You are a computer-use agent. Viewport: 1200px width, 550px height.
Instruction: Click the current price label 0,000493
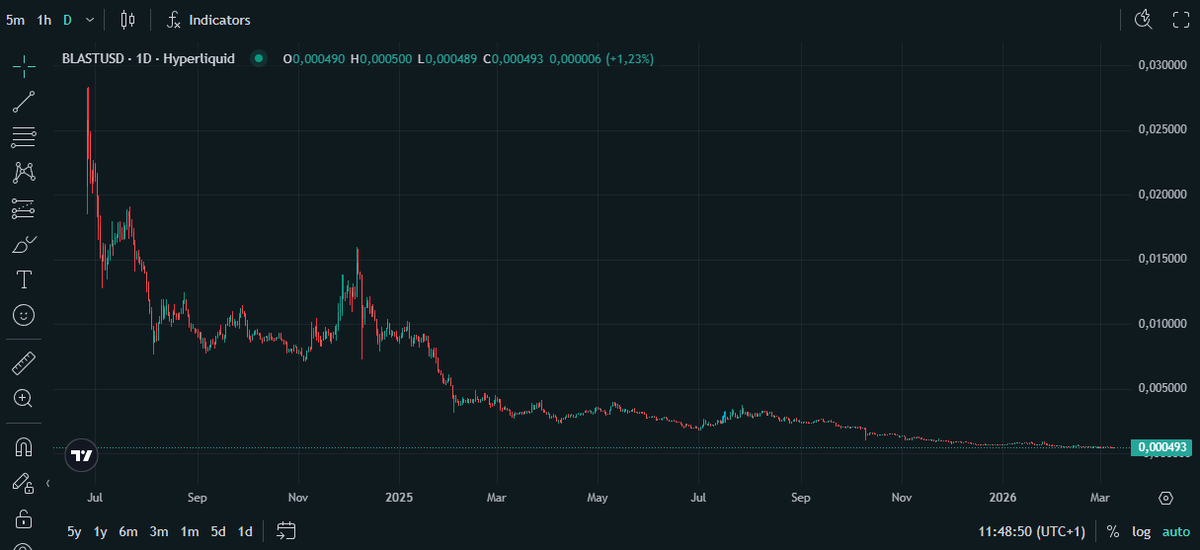(1160, 447)
